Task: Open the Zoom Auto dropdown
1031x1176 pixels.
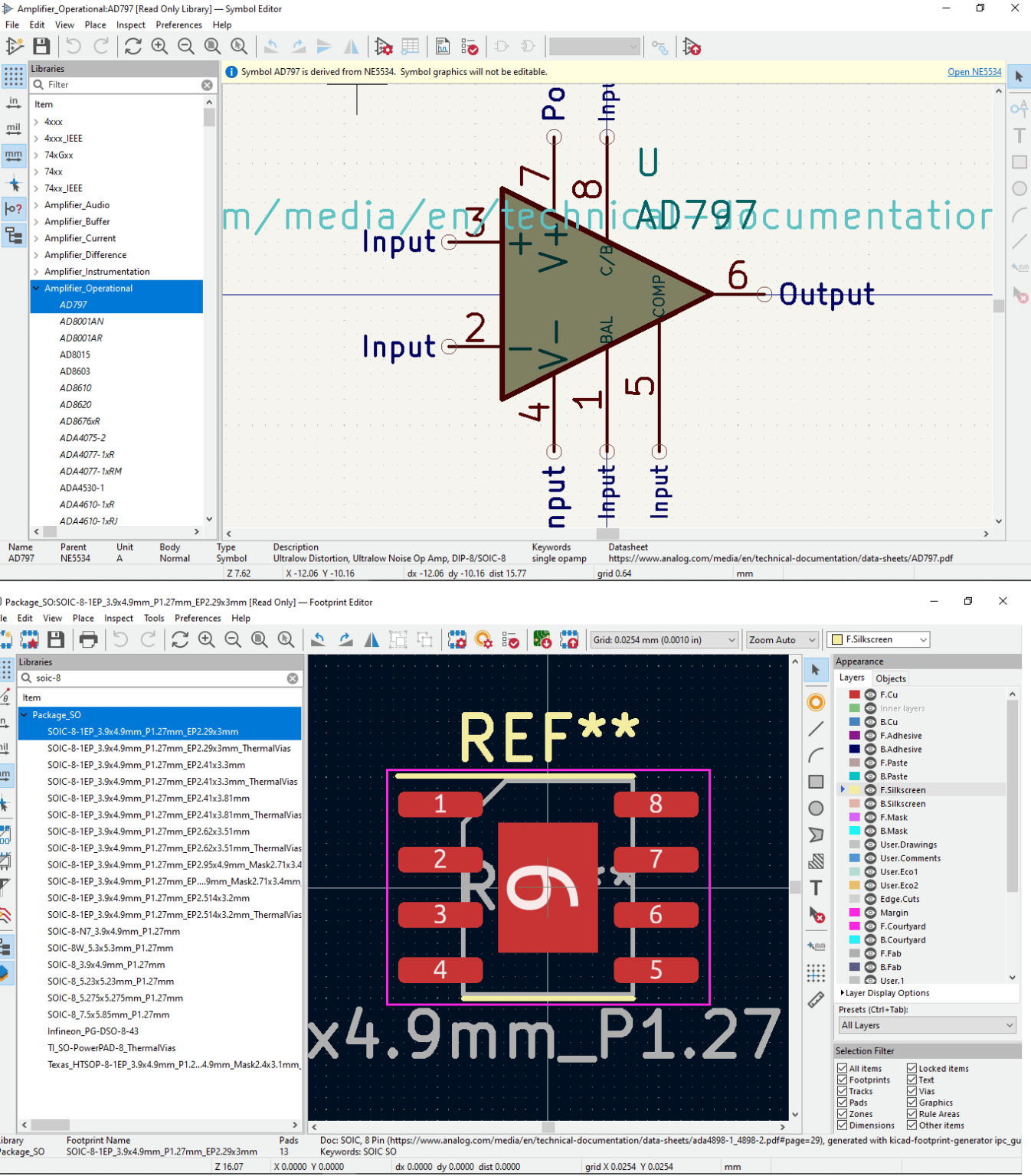Action: click(x=783, y=640)
